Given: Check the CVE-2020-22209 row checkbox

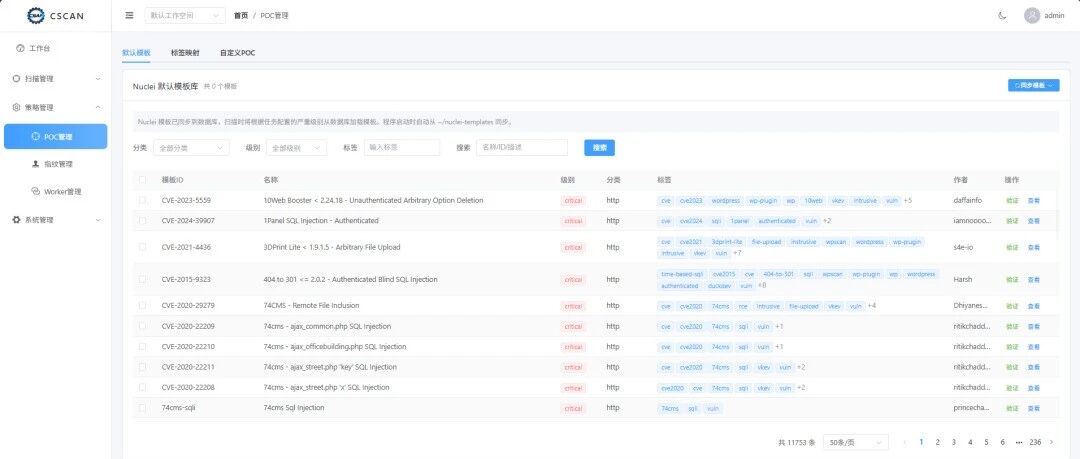Looking at the screenshot, I should 143,326.
